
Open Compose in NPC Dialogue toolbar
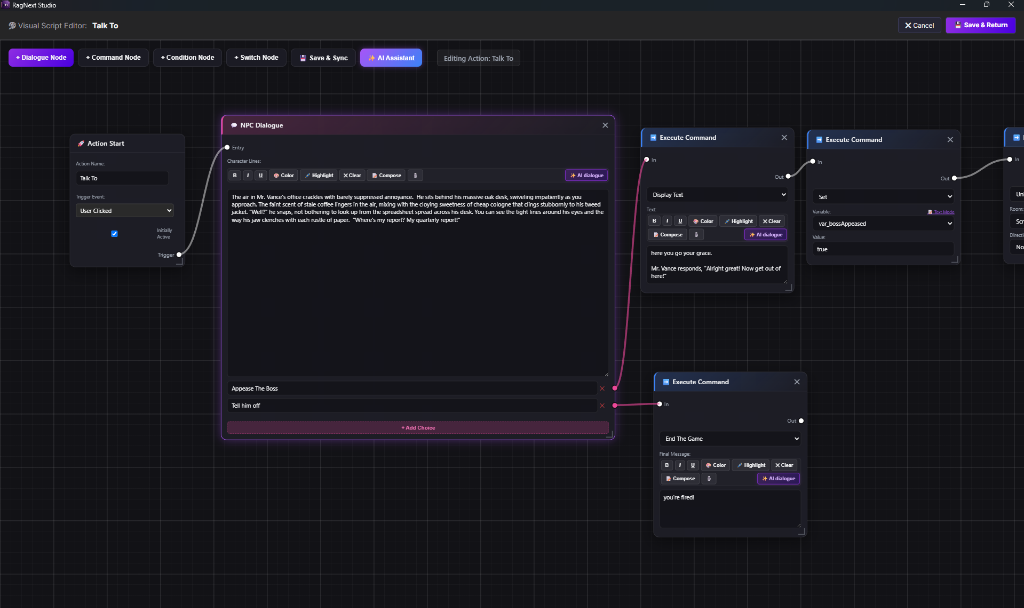coord(386,175)
